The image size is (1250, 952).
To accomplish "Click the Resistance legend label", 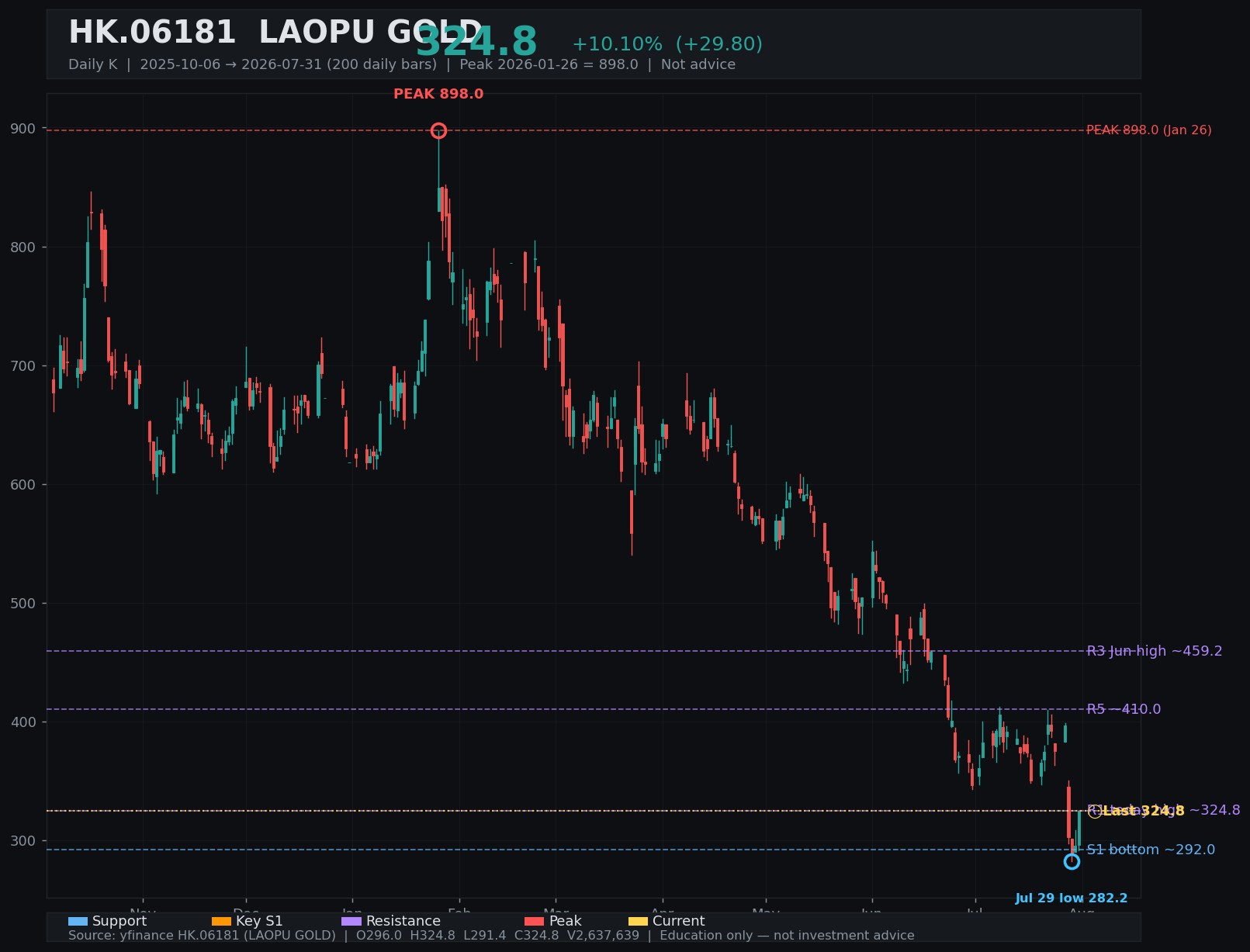I will click(x=403, y=922).
